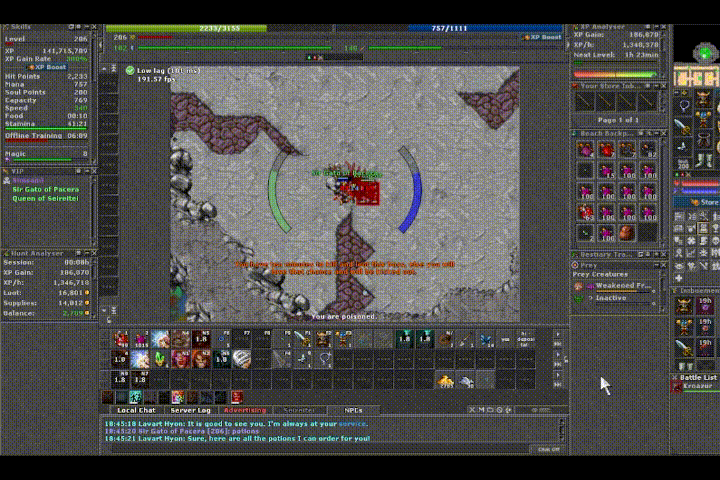Image resolution: width=720 pixels, height=480 pixels.
Task: Select the potion stack showing 82
Action: [647, 150]
